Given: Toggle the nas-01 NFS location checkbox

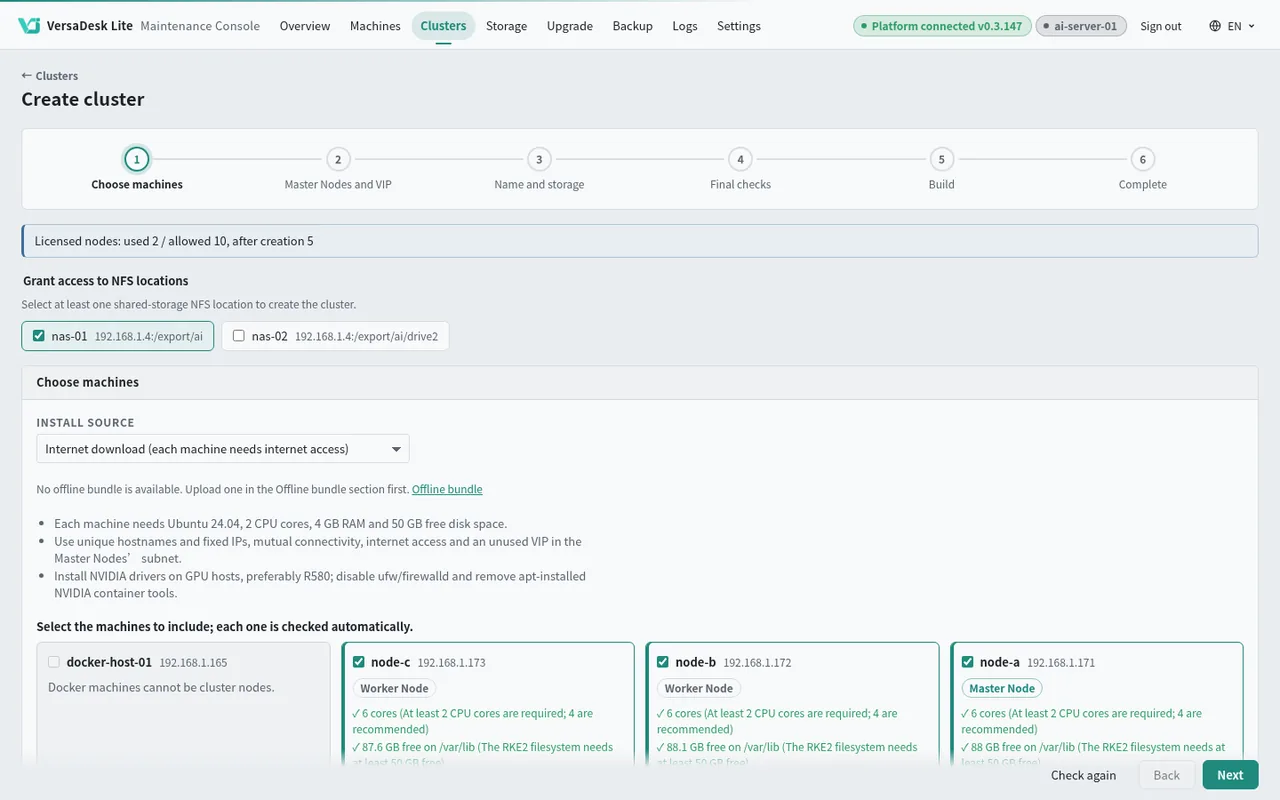Looking at the screenshot, I should point(39,336).
